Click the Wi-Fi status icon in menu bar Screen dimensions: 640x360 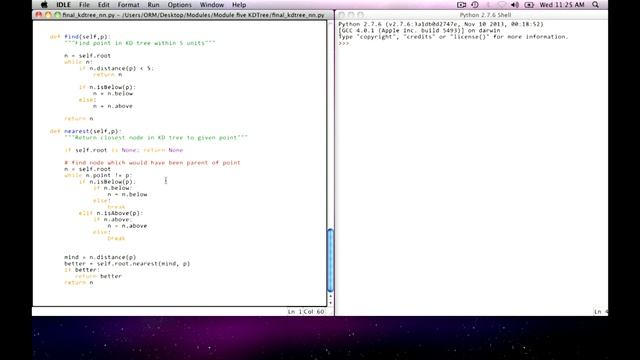click(502, 5)
